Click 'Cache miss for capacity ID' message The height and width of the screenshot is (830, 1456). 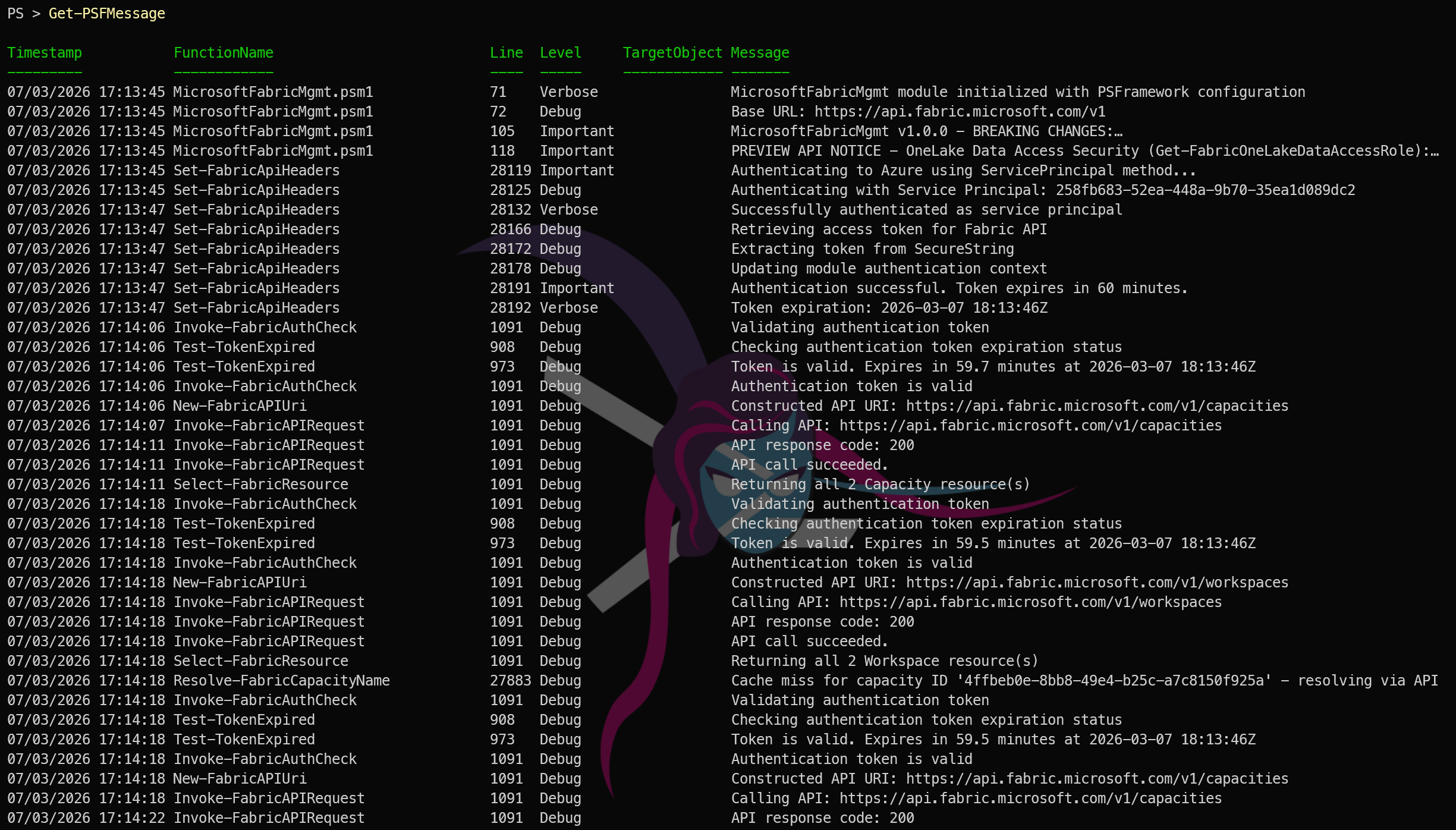(1084, 680)
